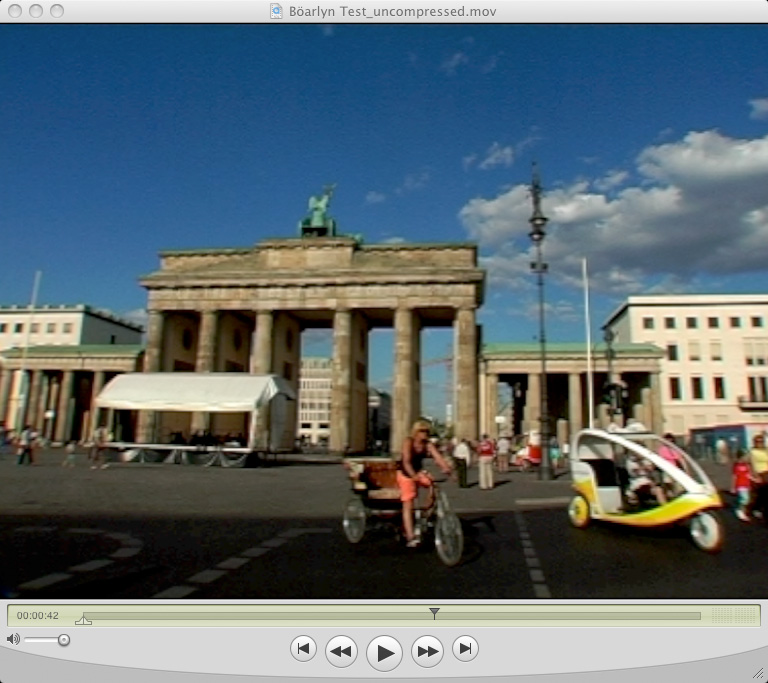Jump to the end of the movie

[465, 648]
